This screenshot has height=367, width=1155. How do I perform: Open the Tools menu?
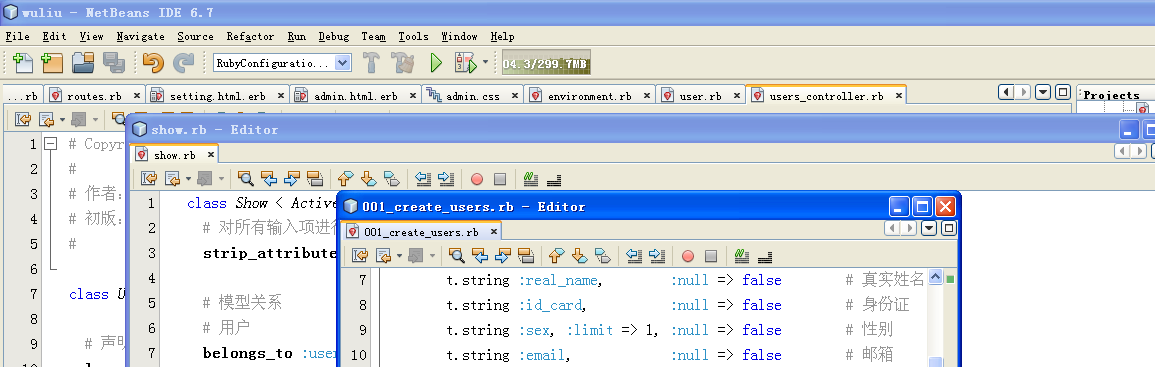click(x=413, y=36)
